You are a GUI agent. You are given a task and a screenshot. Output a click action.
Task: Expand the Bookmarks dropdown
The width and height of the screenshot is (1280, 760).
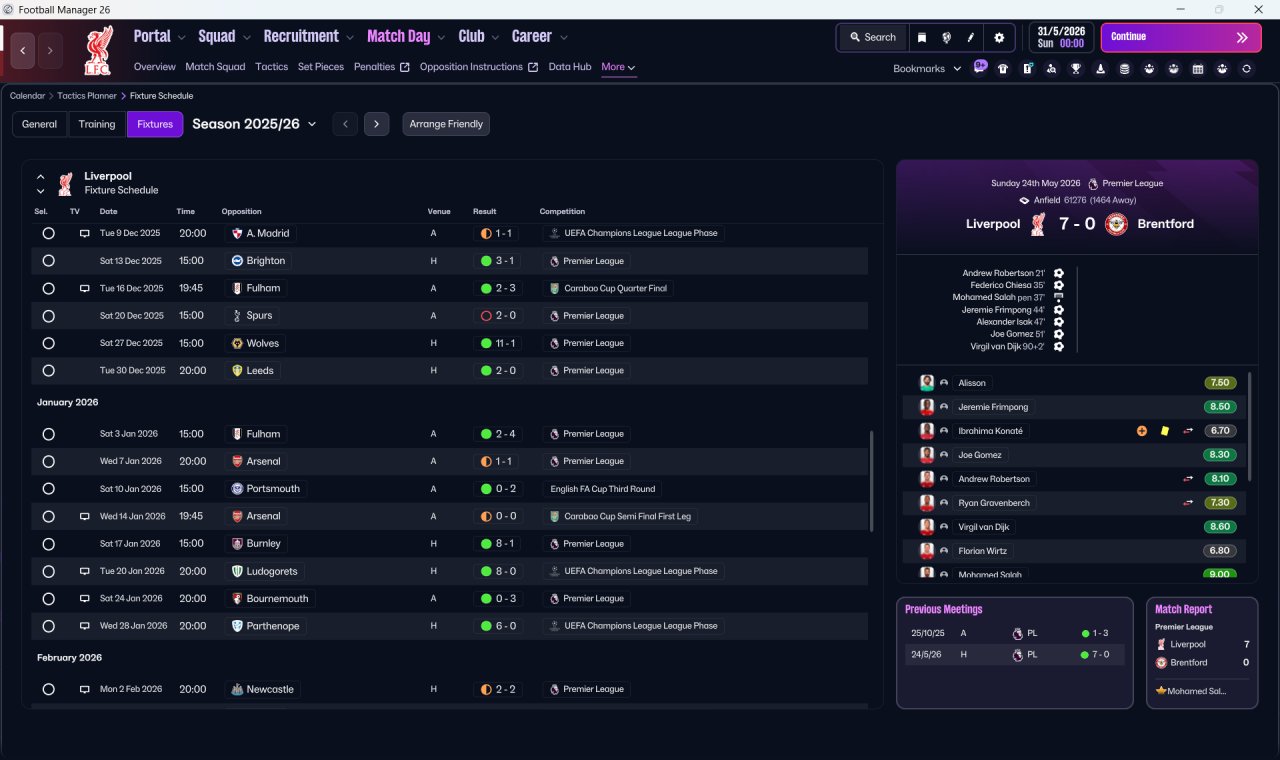pyautogui.click(x=927, y=68)
